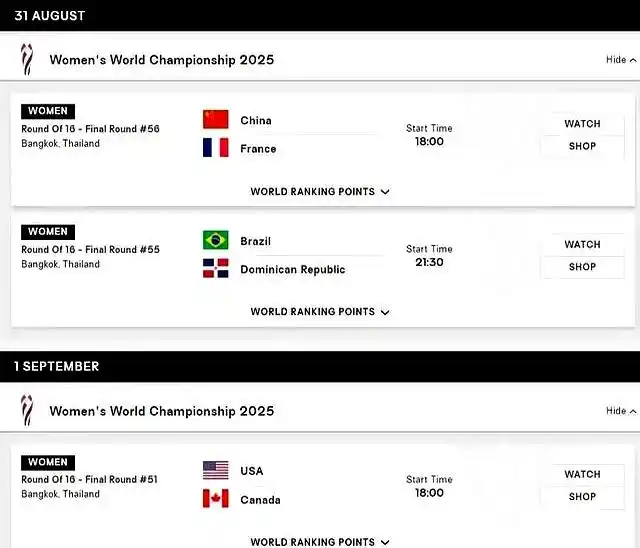Open Shop for USA vs Canada match
640x548 pixels.
click(582, 497)
